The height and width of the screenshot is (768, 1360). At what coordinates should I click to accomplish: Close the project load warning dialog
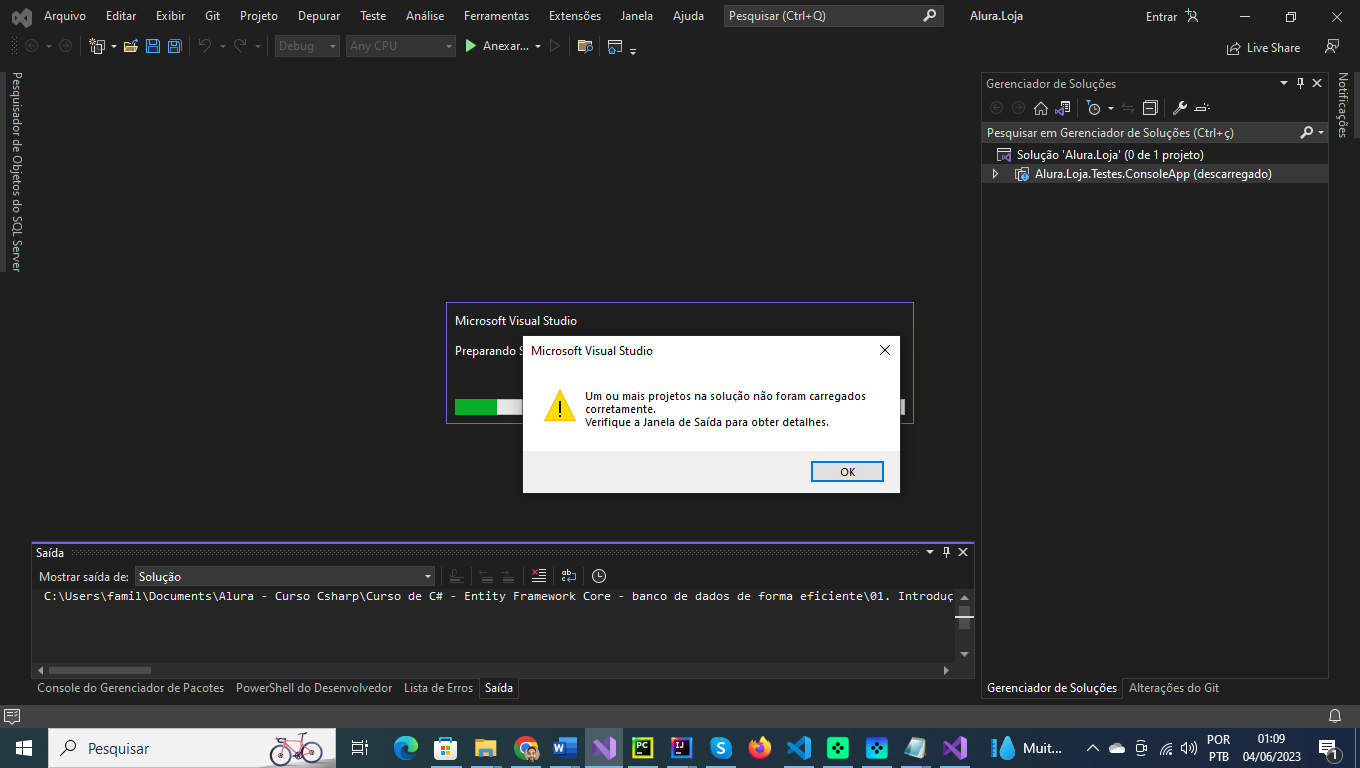click(x=884, y=350)
